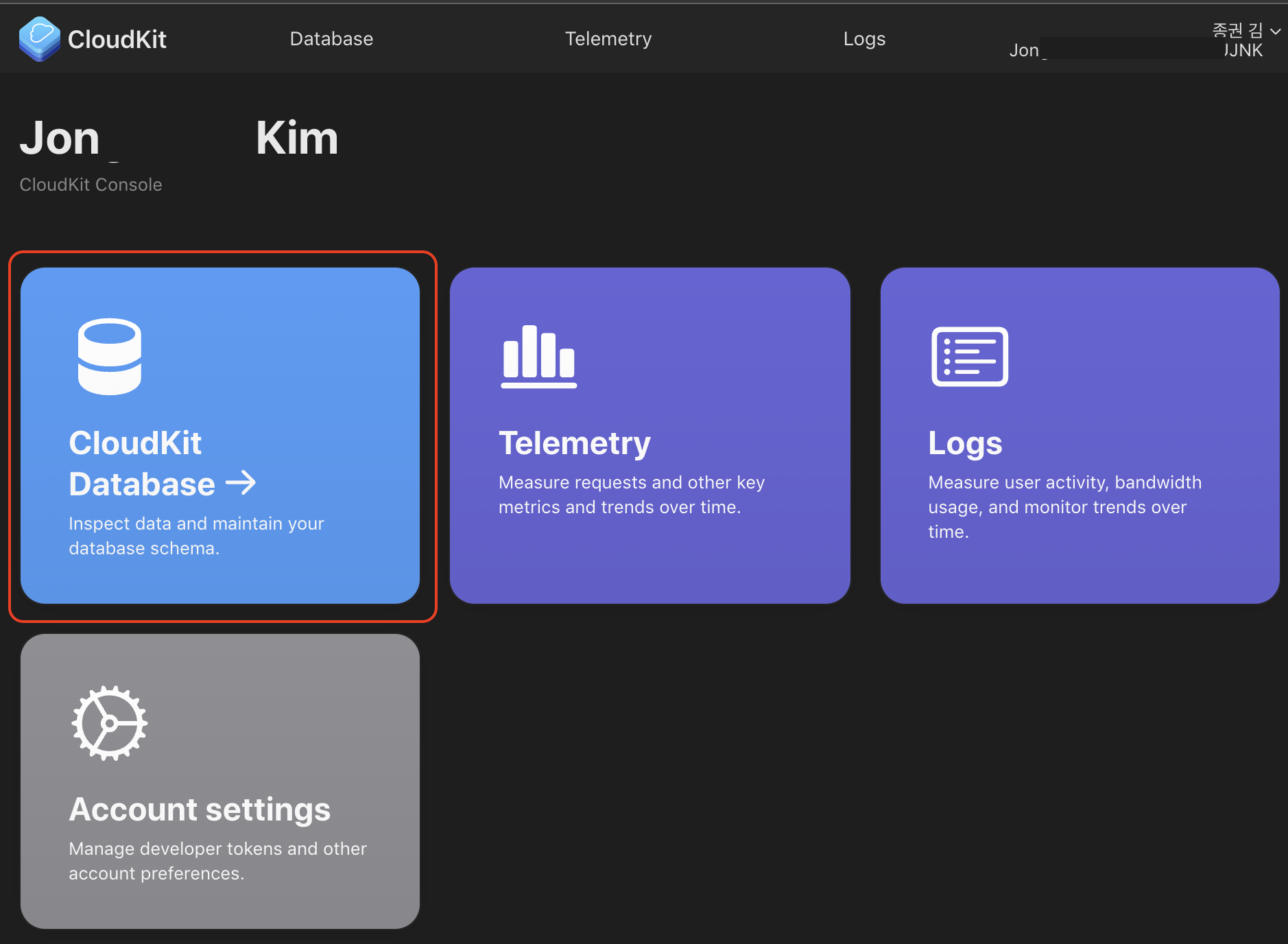Click the Account settings gear icon
Viewport: 1288px width, 944px height.
[x=110, y=723]
